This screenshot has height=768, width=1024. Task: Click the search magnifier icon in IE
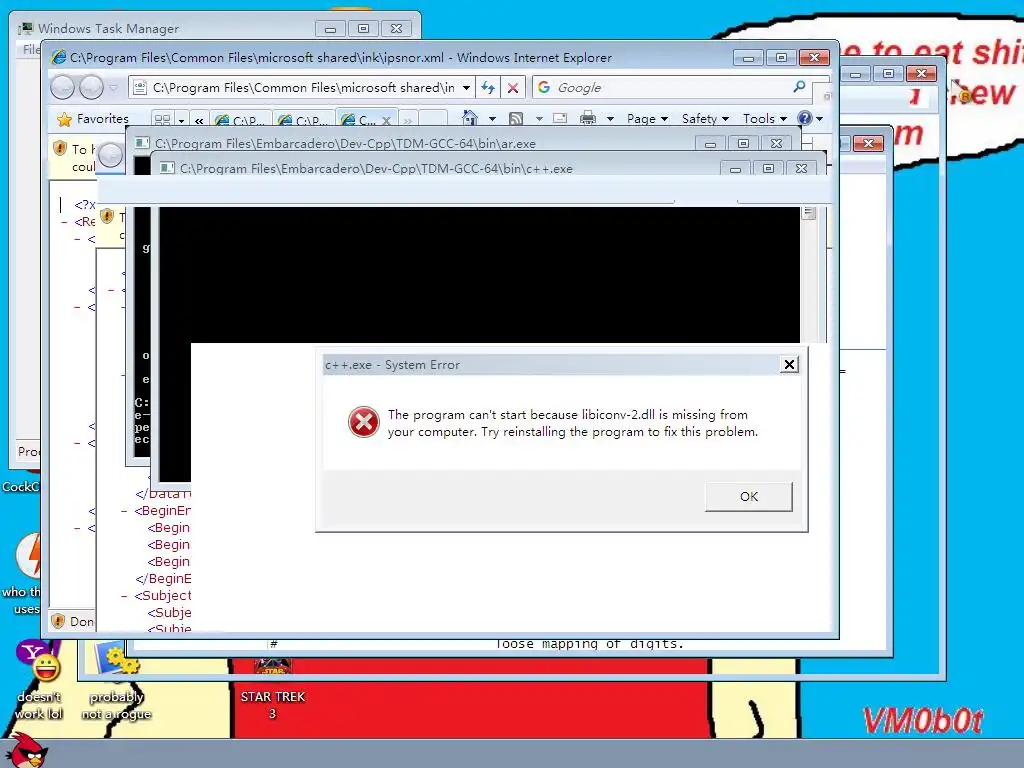pos(799,87)
